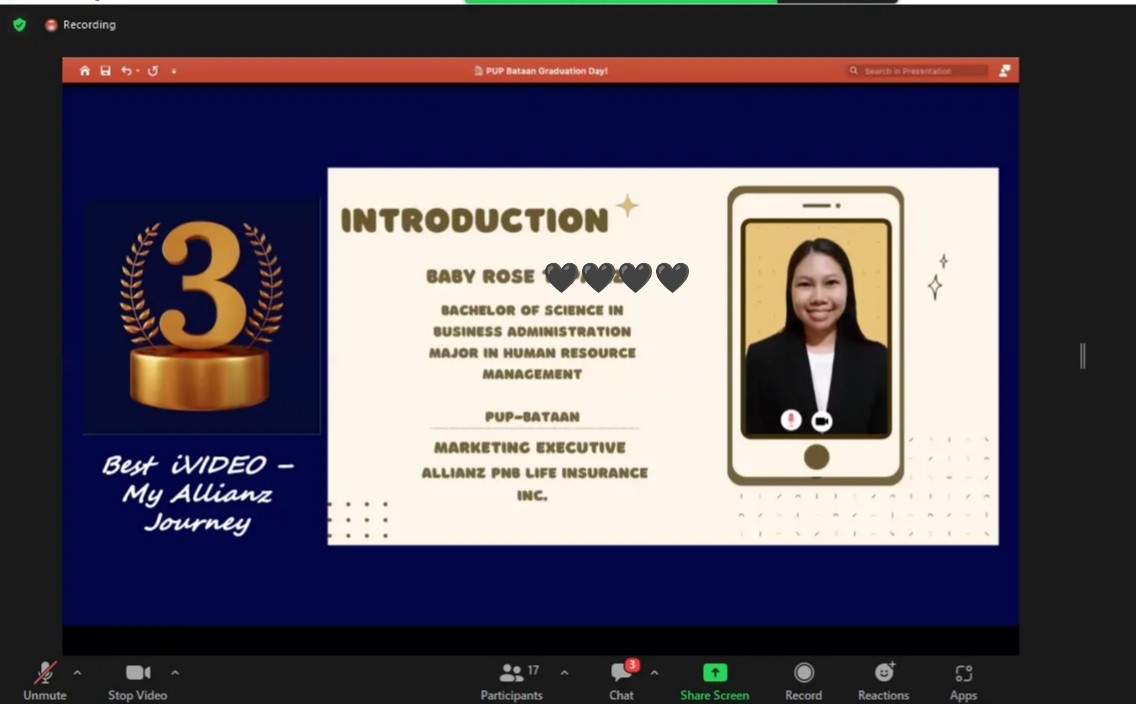
Task: Open the quick access toolbar customize dropdown
Action: click(x=174, y=71)
